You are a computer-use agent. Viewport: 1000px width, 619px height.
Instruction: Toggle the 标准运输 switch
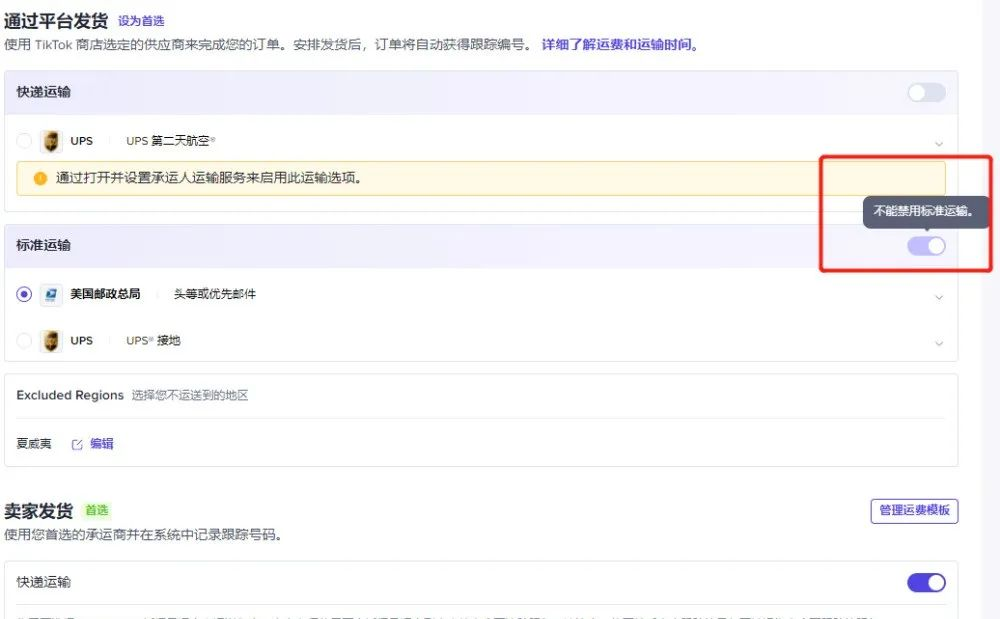tap(926, 246)
